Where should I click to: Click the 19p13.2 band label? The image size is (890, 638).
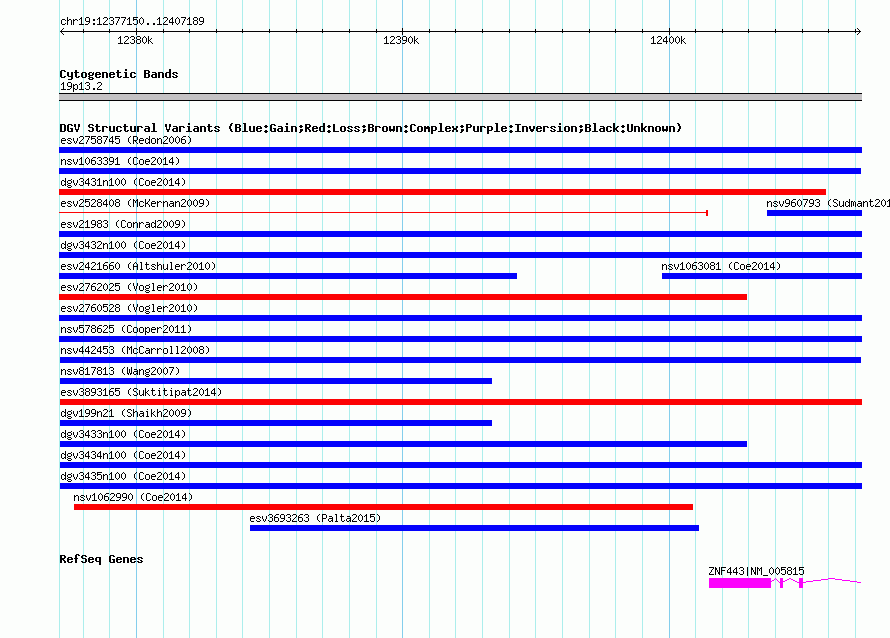81,86
